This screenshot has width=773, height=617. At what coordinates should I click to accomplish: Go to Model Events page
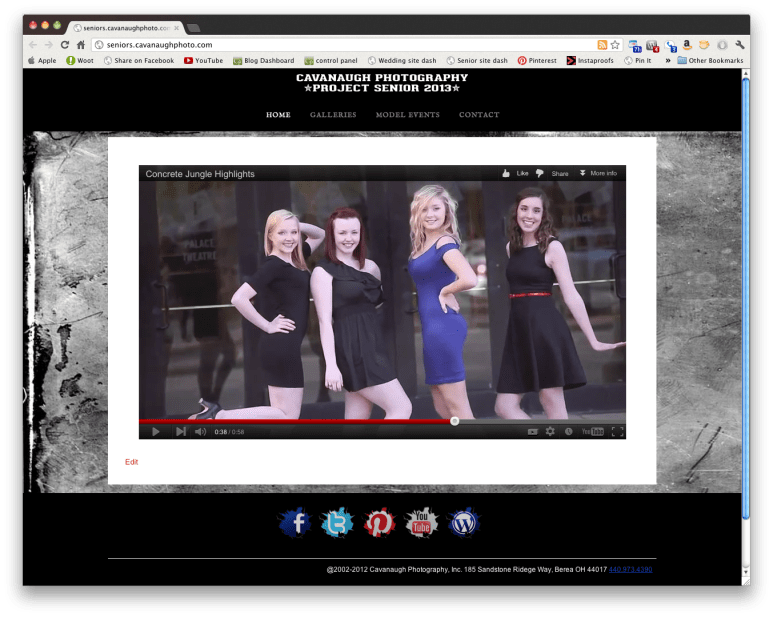coord(407,115)
